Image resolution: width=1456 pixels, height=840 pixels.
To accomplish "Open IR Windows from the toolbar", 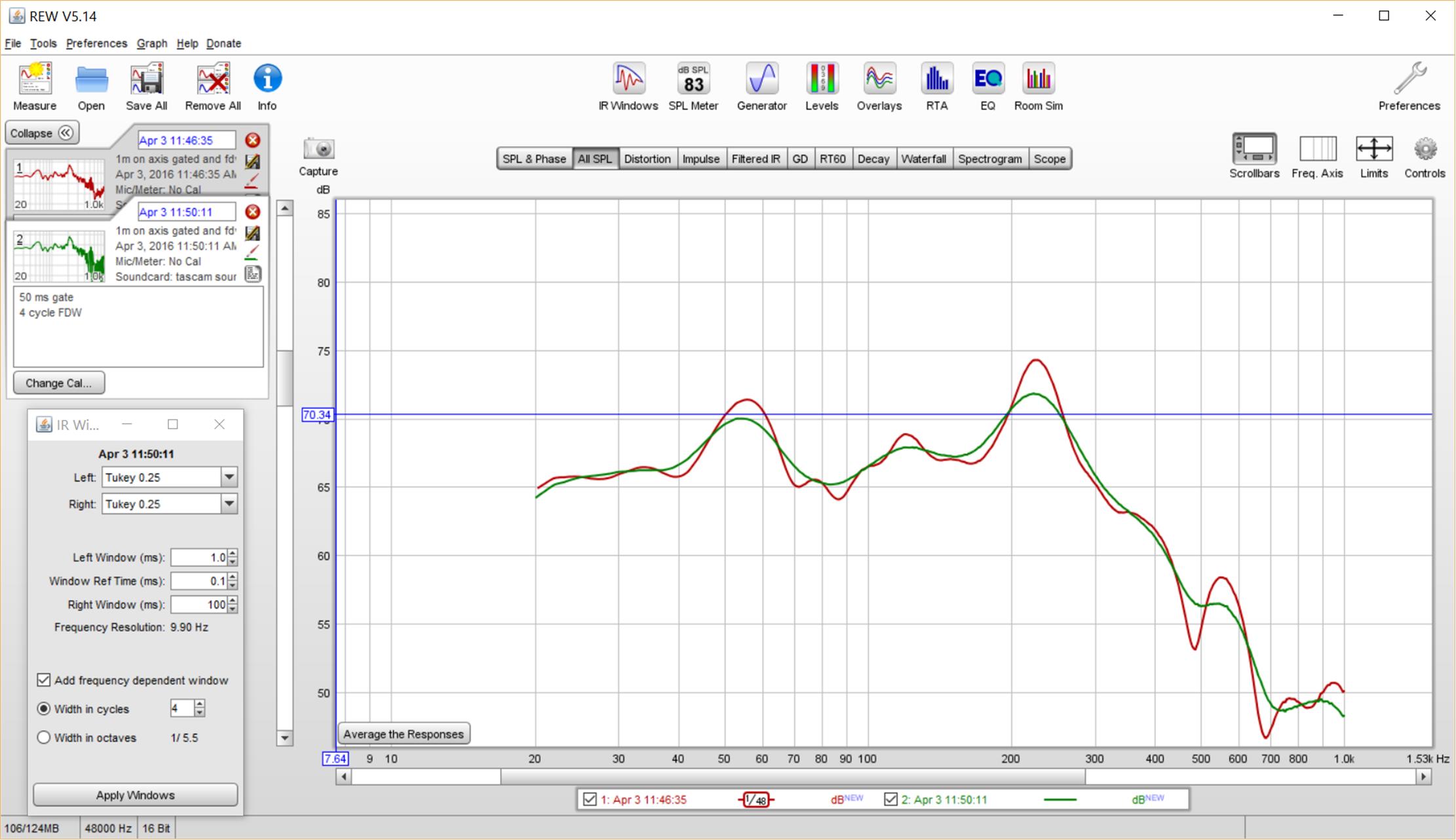I will pyautogui.click(x=628, y=86).
